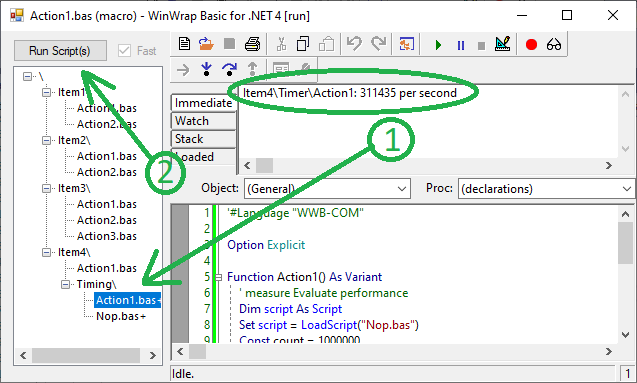Select Action3.bas under Item3

point(107,236)
